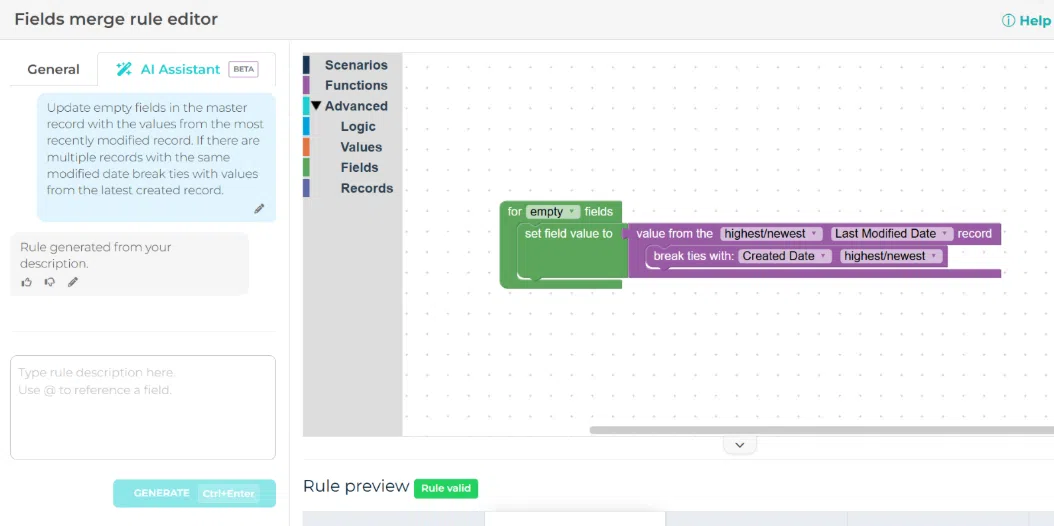Click the Generate button
This screenshot has height=526, width=1054.
pos(194,493)
